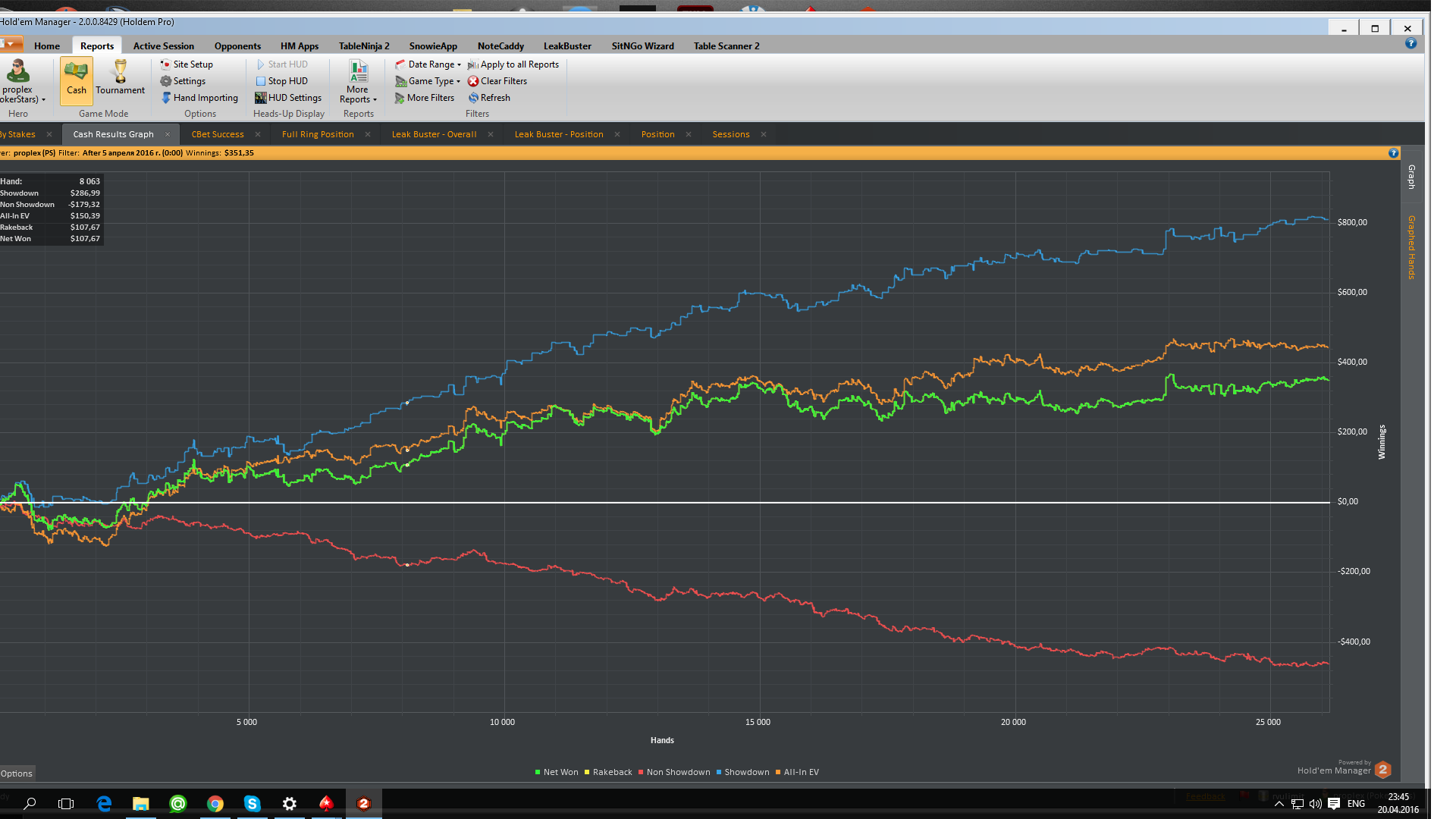Open Game Type dropdown
Image resolution: width=1456 pixels, height=819 pixels.
coord(428,81)
